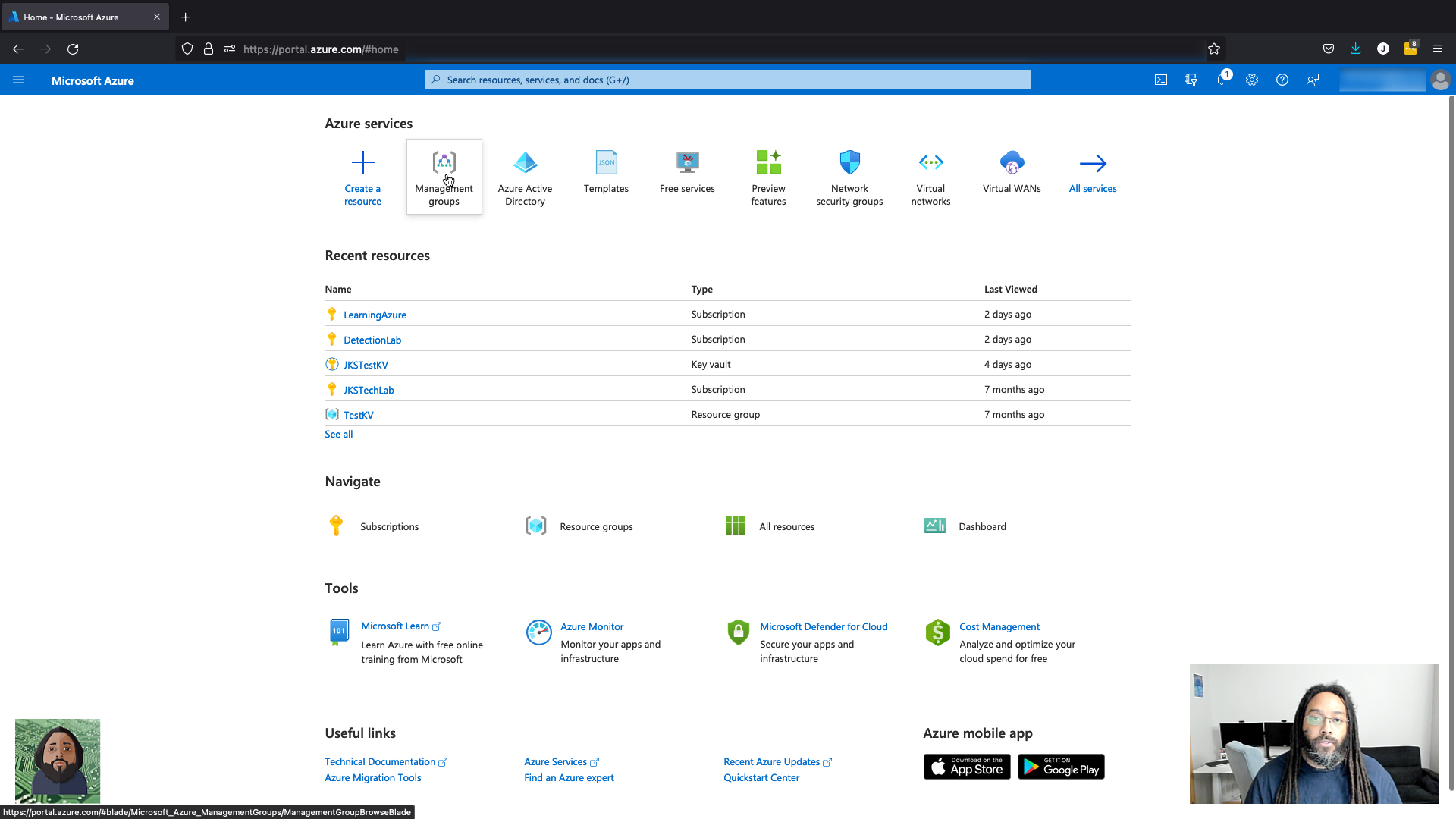This screenshot has height=819, width=1456.
Task: Open the Help question mark icon
Action: 1282,80
